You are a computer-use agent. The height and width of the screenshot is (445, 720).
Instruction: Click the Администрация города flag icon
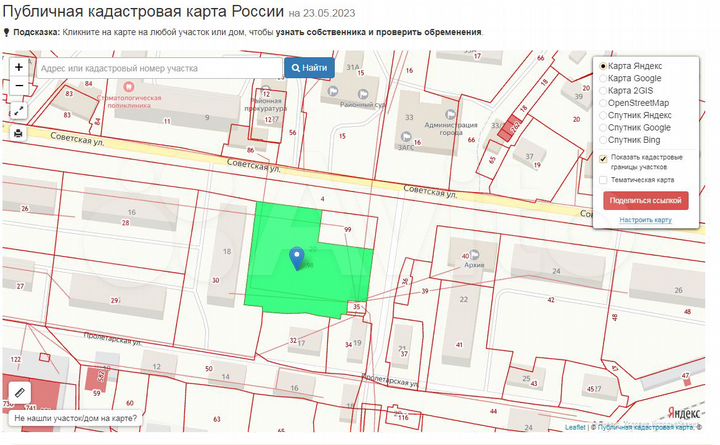point(450,114)
